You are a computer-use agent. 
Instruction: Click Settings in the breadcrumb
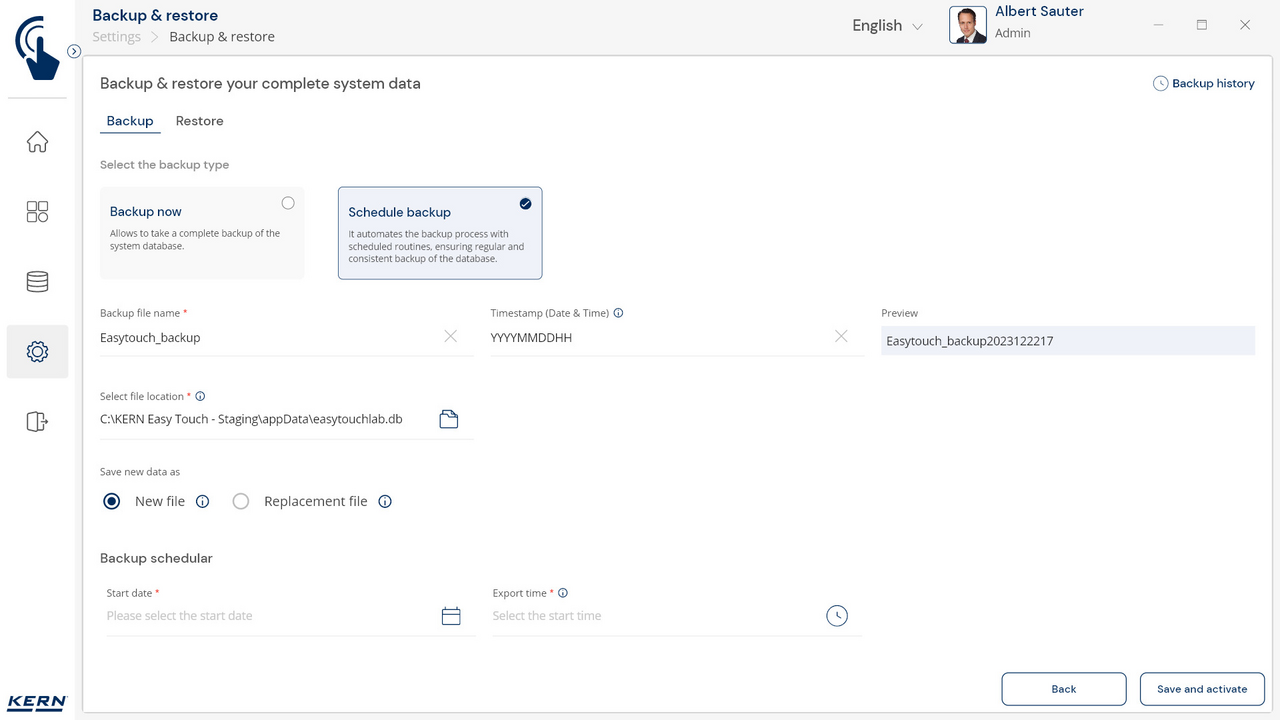pos(116,37)
